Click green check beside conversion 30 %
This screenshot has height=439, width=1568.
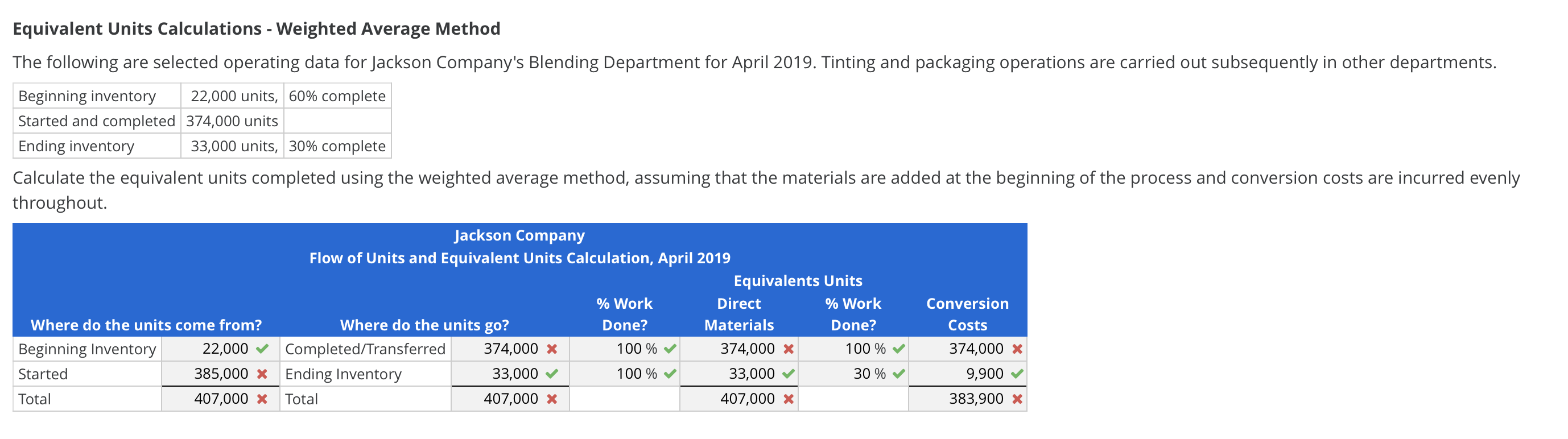point(899,374)
